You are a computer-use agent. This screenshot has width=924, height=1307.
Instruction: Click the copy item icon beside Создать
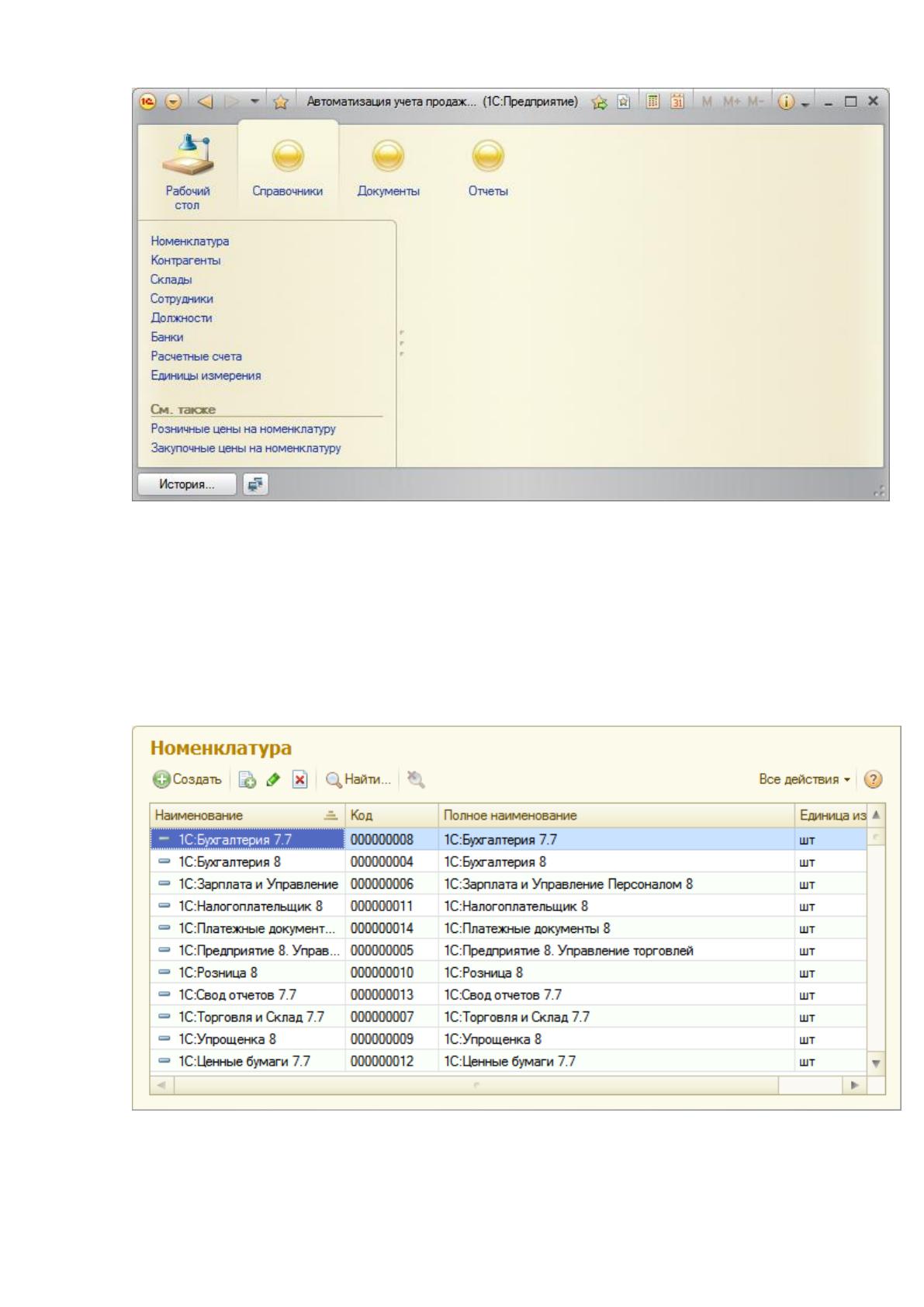tap(247, 779)
